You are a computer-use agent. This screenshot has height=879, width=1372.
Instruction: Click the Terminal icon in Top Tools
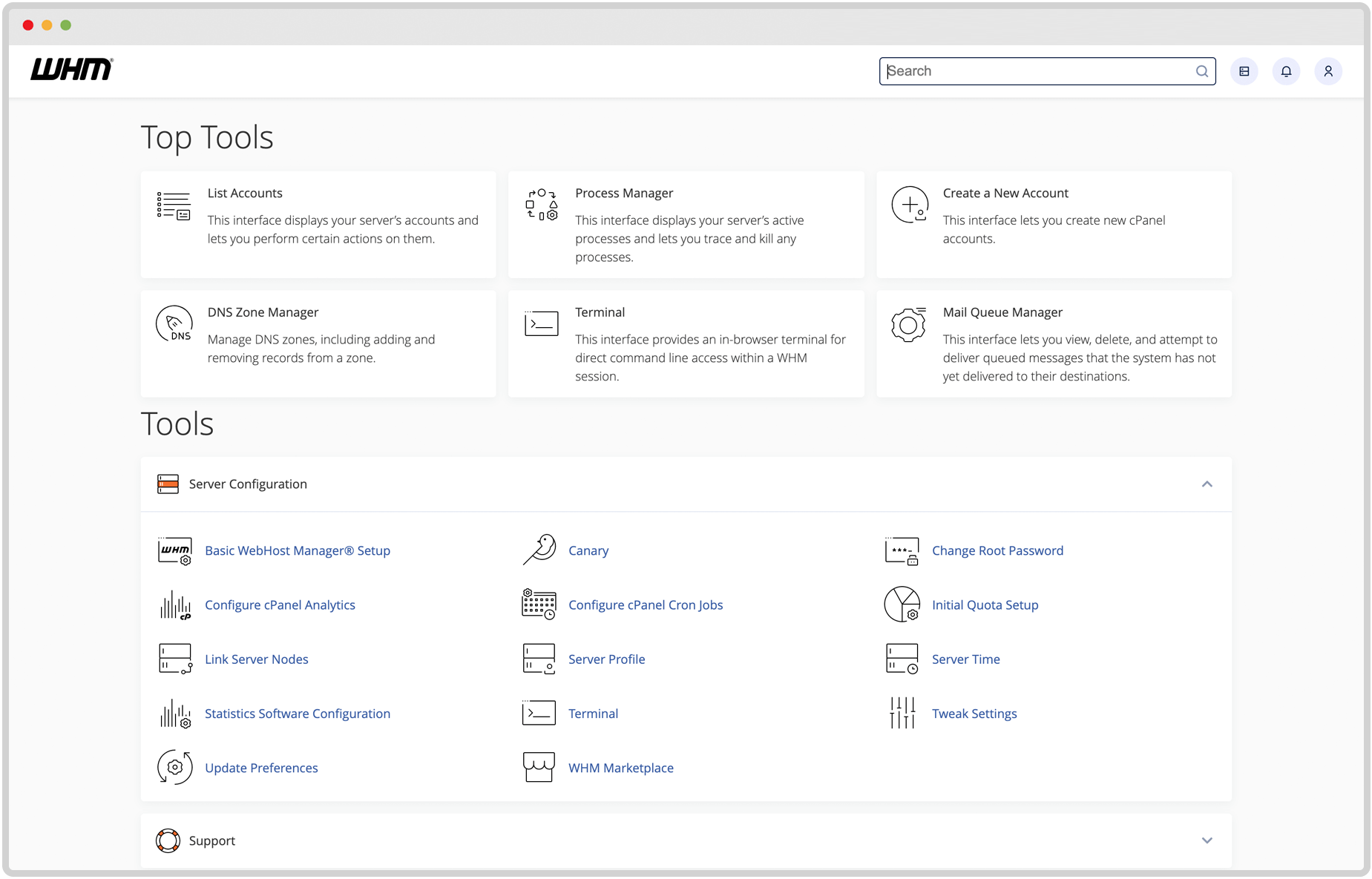pyautogui.click(x=542, y=323)
